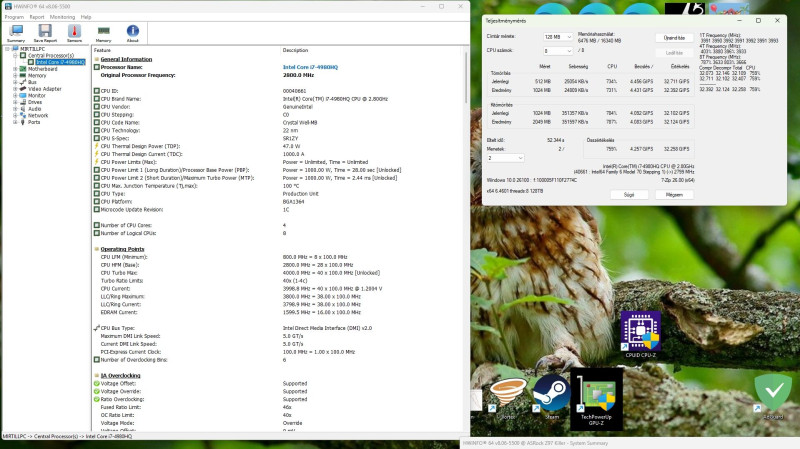
Task: Click the General Information folder icon
Action: [96, 59]
